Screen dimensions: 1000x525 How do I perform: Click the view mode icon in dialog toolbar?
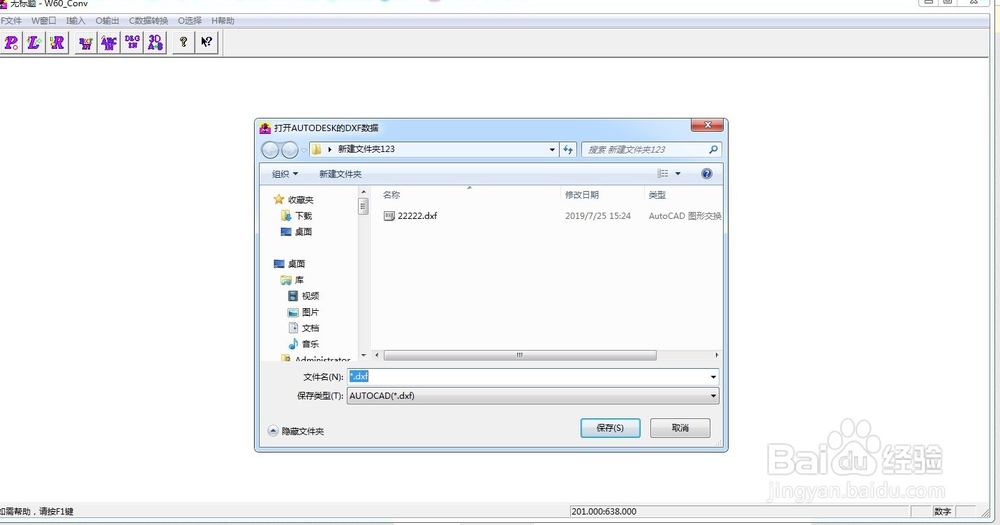663,174
